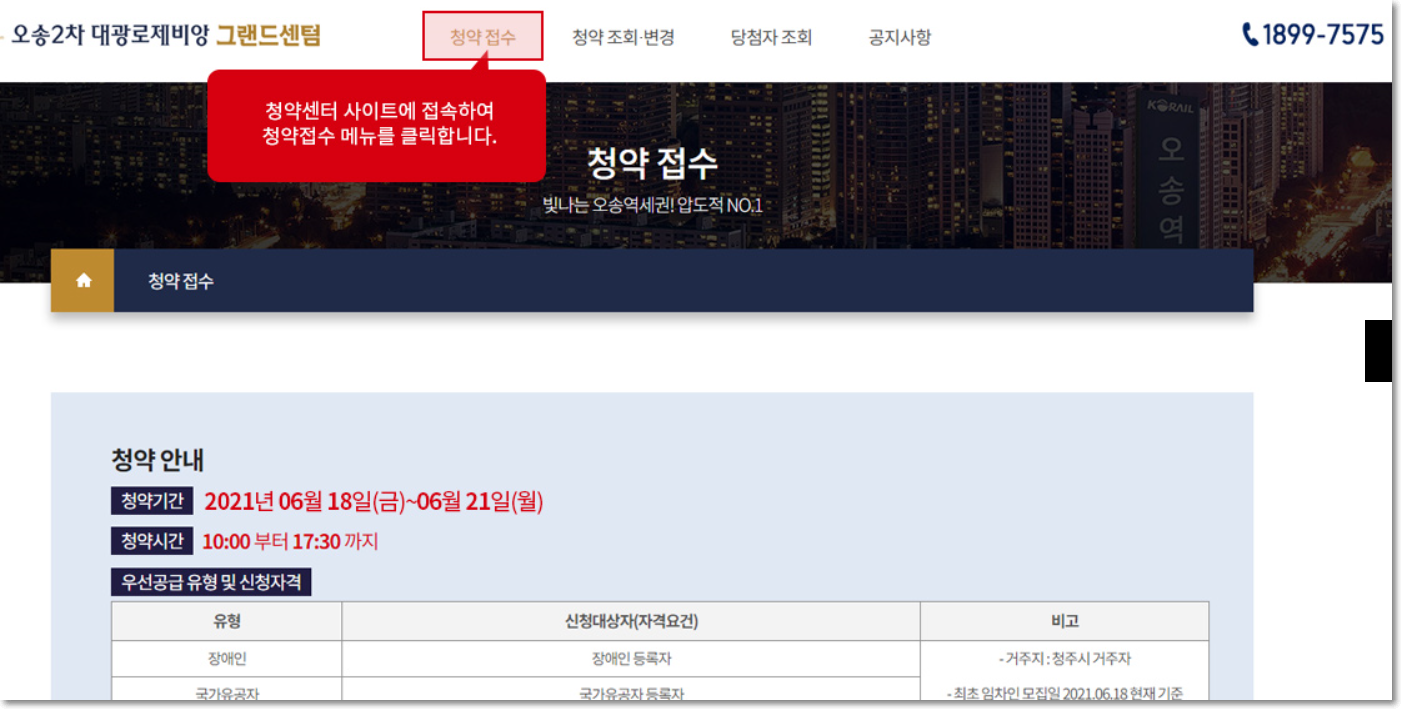Click the 우선공급 유형 및 신청자격 label
The image size is (1401, 709).
pyautogui.click(x=211, y=582)
